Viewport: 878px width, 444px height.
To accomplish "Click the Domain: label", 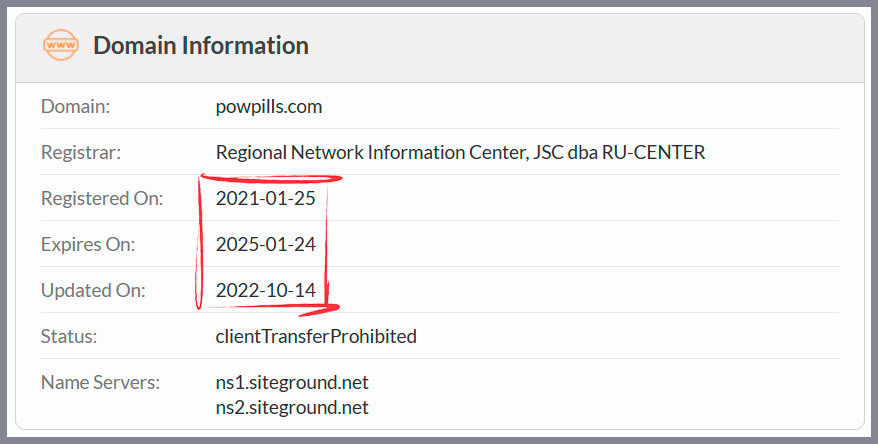I will tap(76, 106).
